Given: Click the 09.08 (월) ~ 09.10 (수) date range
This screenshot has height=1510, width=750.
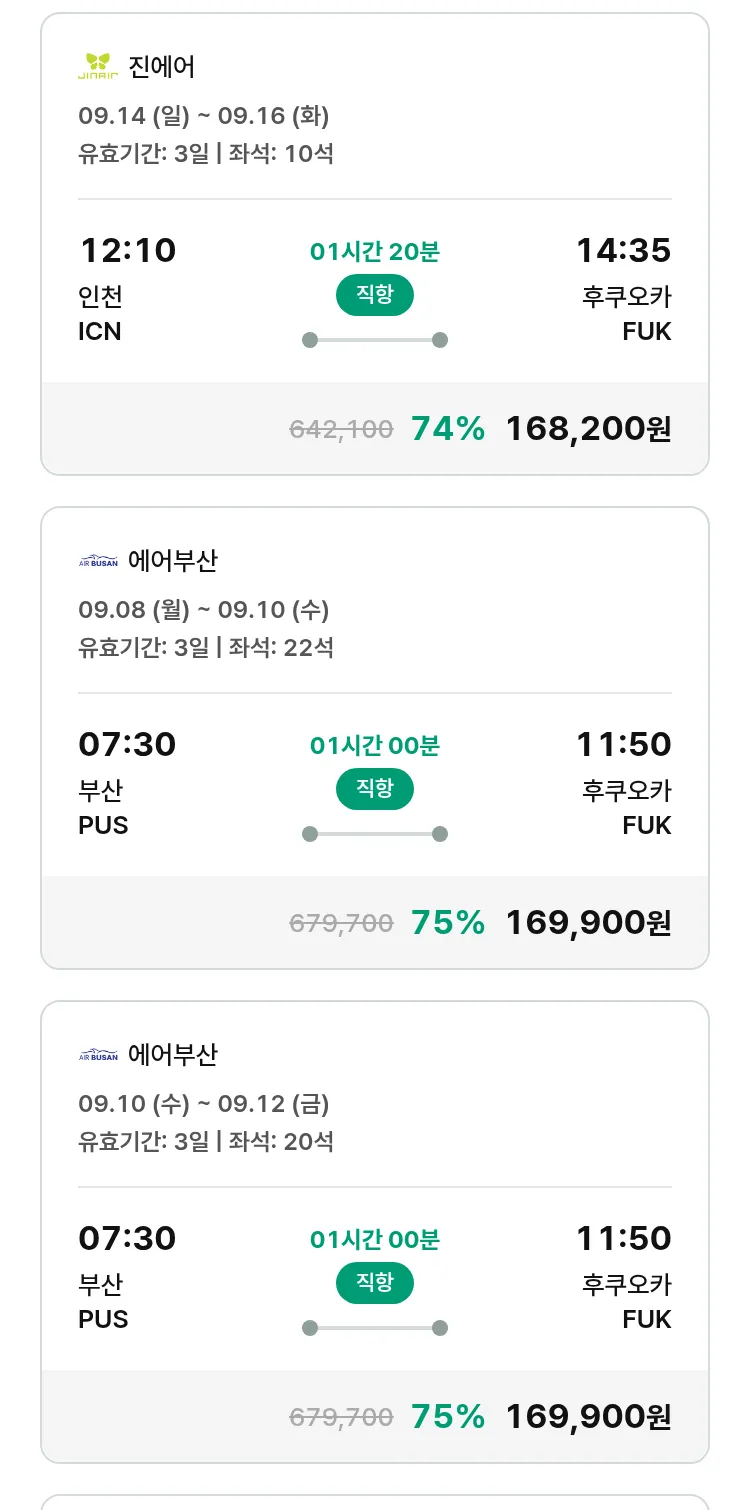Looking at the screenshot, I should click(204, 610).
